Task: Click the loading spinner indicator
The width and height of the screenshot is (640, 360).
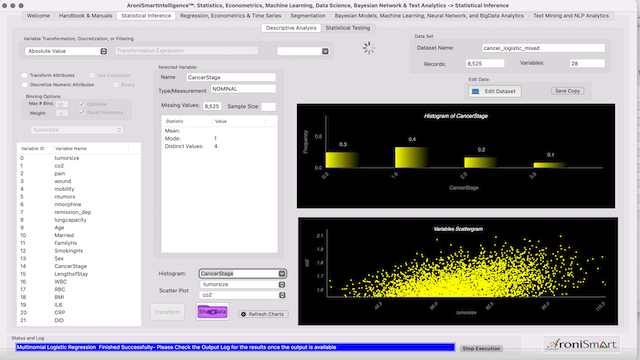Action: coord(369,48)
